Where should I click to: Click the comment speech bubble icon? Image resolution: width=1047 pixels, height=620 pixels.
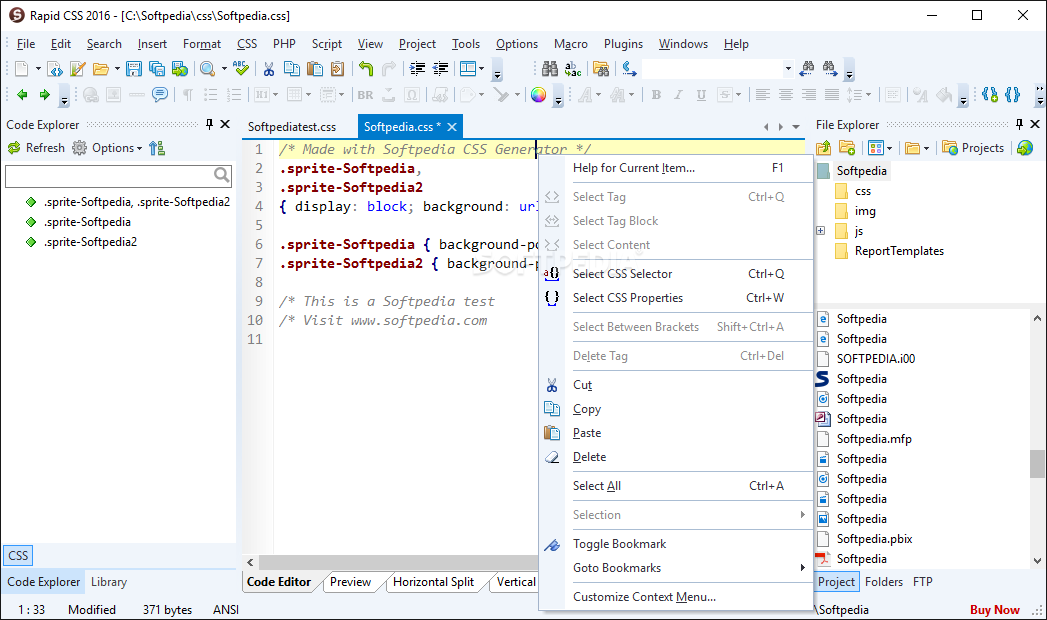[160, 95]
